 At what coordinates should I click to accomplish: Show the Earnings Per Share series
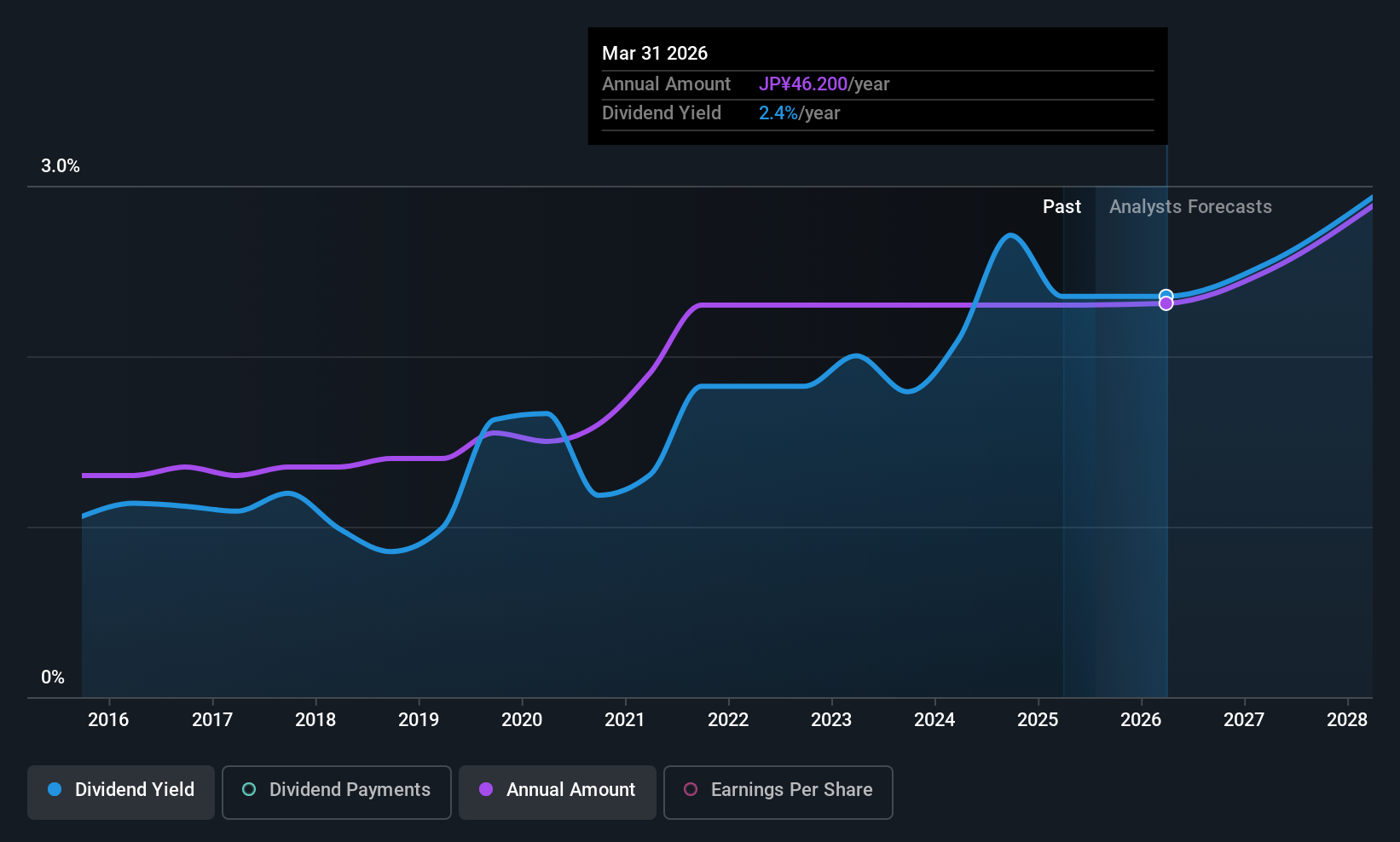click(x=778, y=792)
